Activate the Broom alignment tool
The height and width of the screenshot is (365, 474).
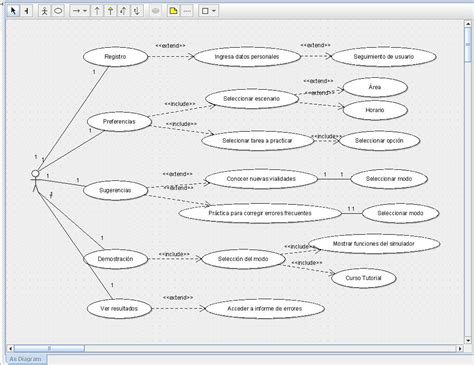click(27, 11)
